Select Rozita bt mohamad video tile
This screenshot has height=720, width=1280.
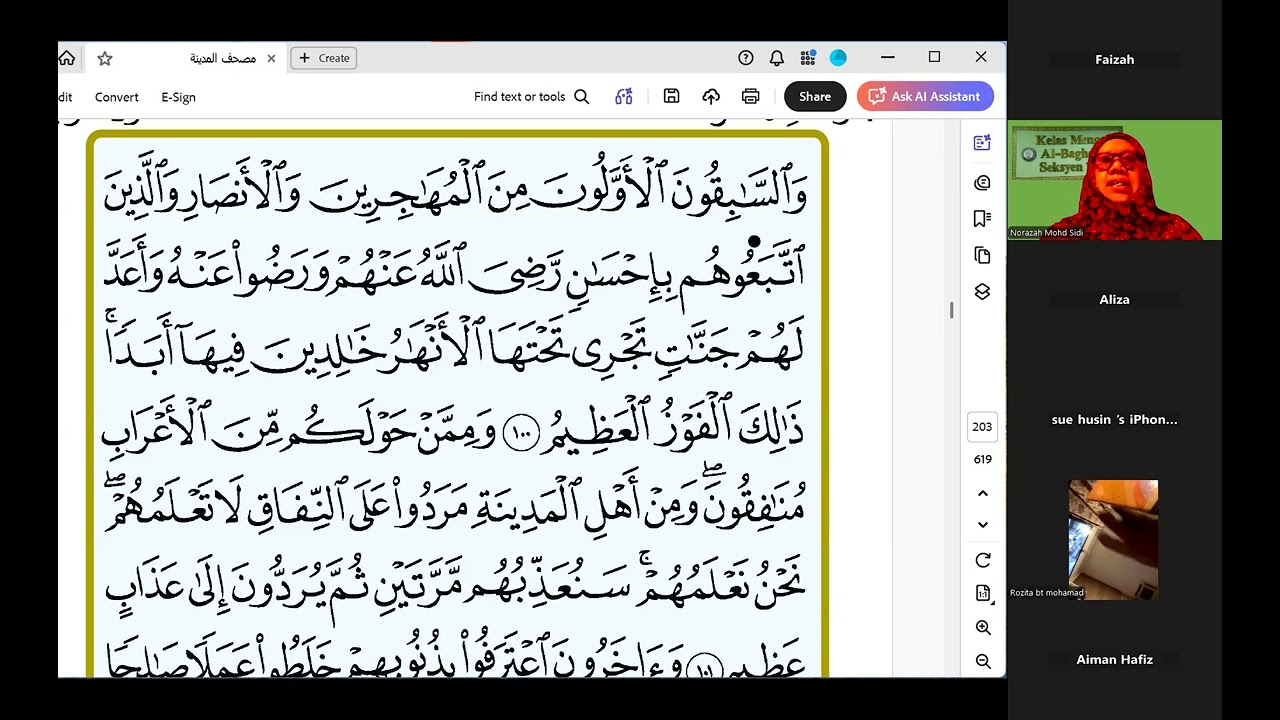coord(1114,540)
